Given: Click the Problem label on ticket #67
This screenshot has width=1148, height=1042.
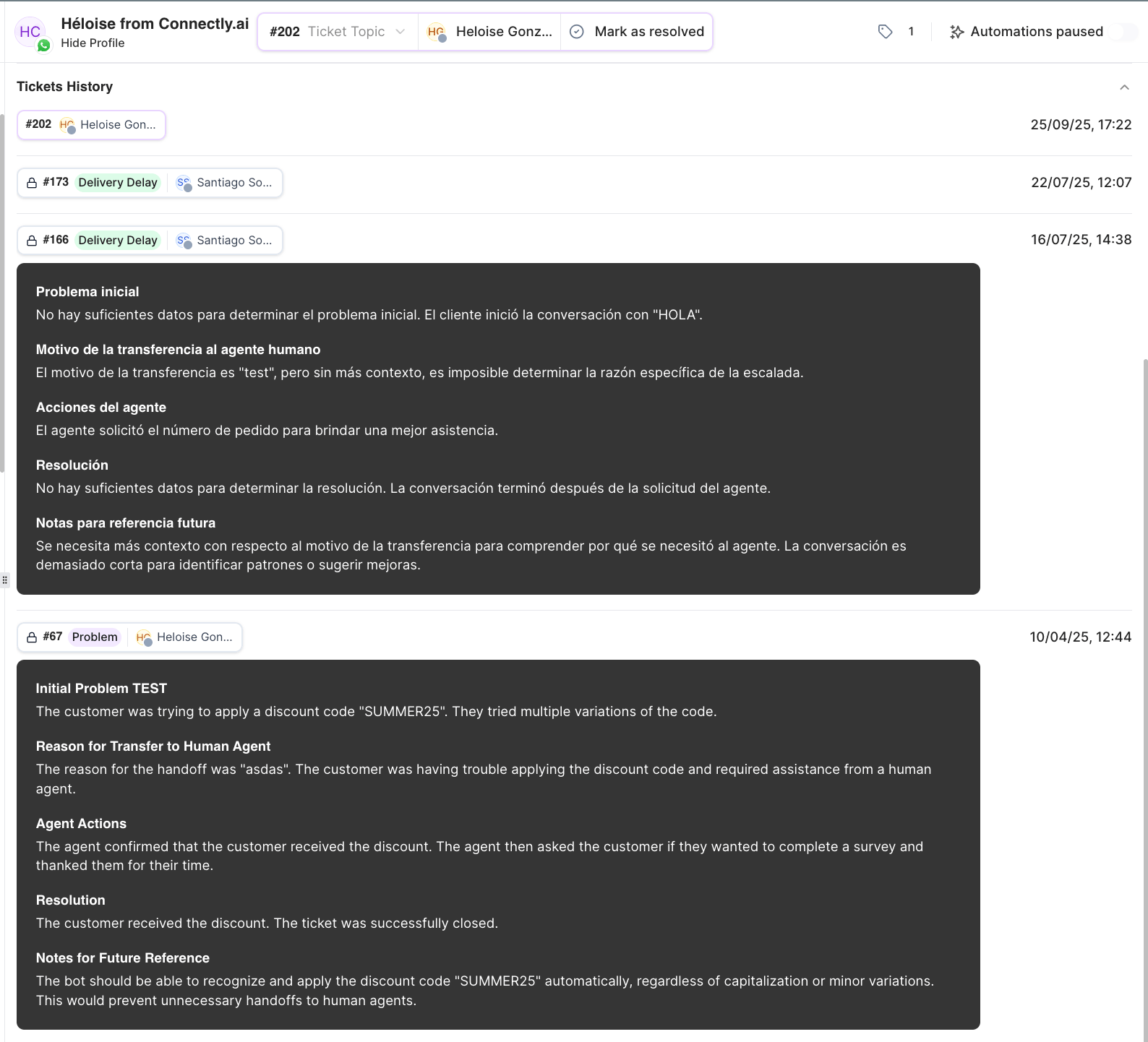Looking at the screenshot, I should click(95, 637).
